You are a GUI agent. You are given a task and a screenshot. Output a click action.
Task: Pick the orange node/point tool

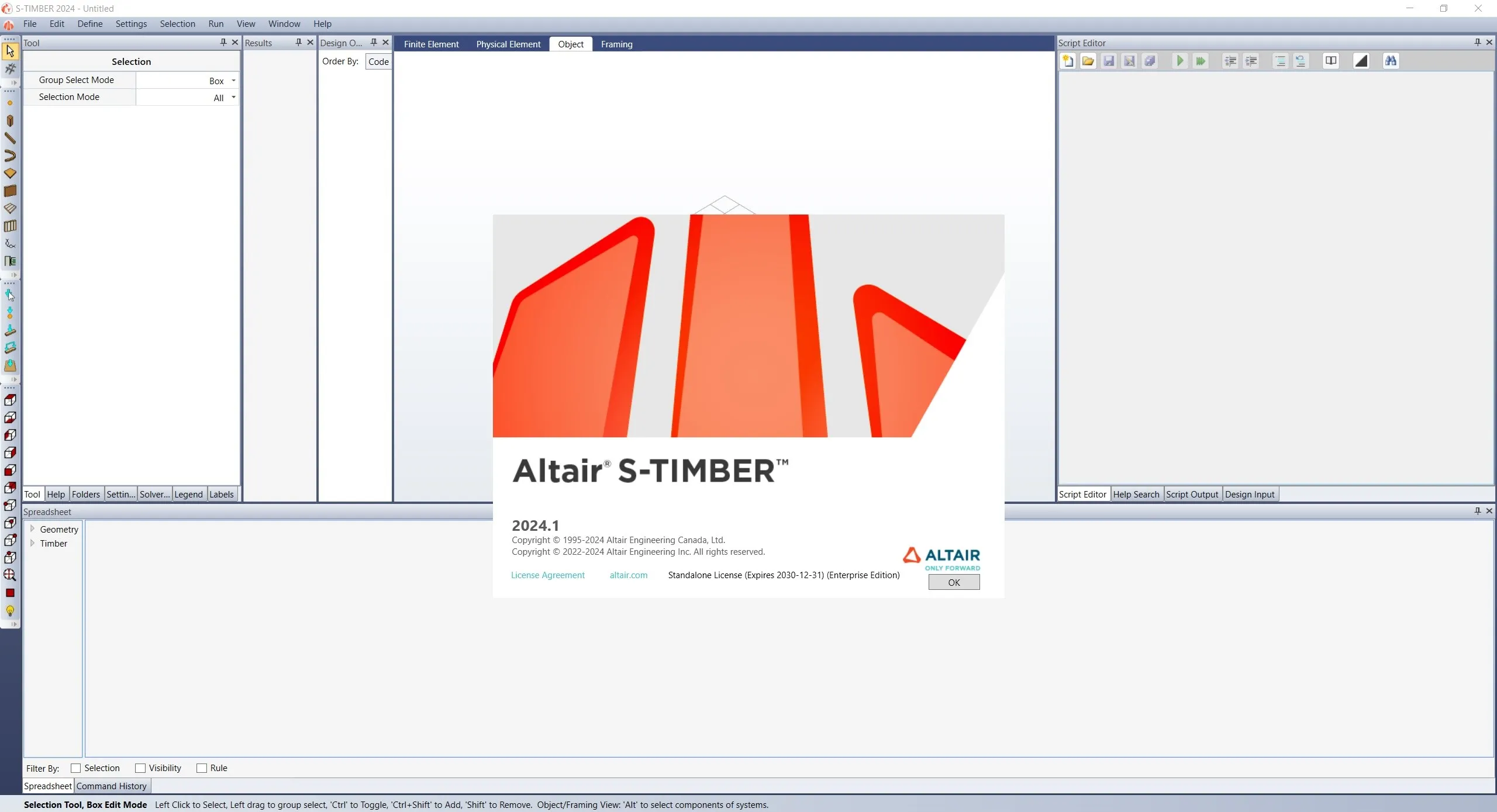[10, 103]
